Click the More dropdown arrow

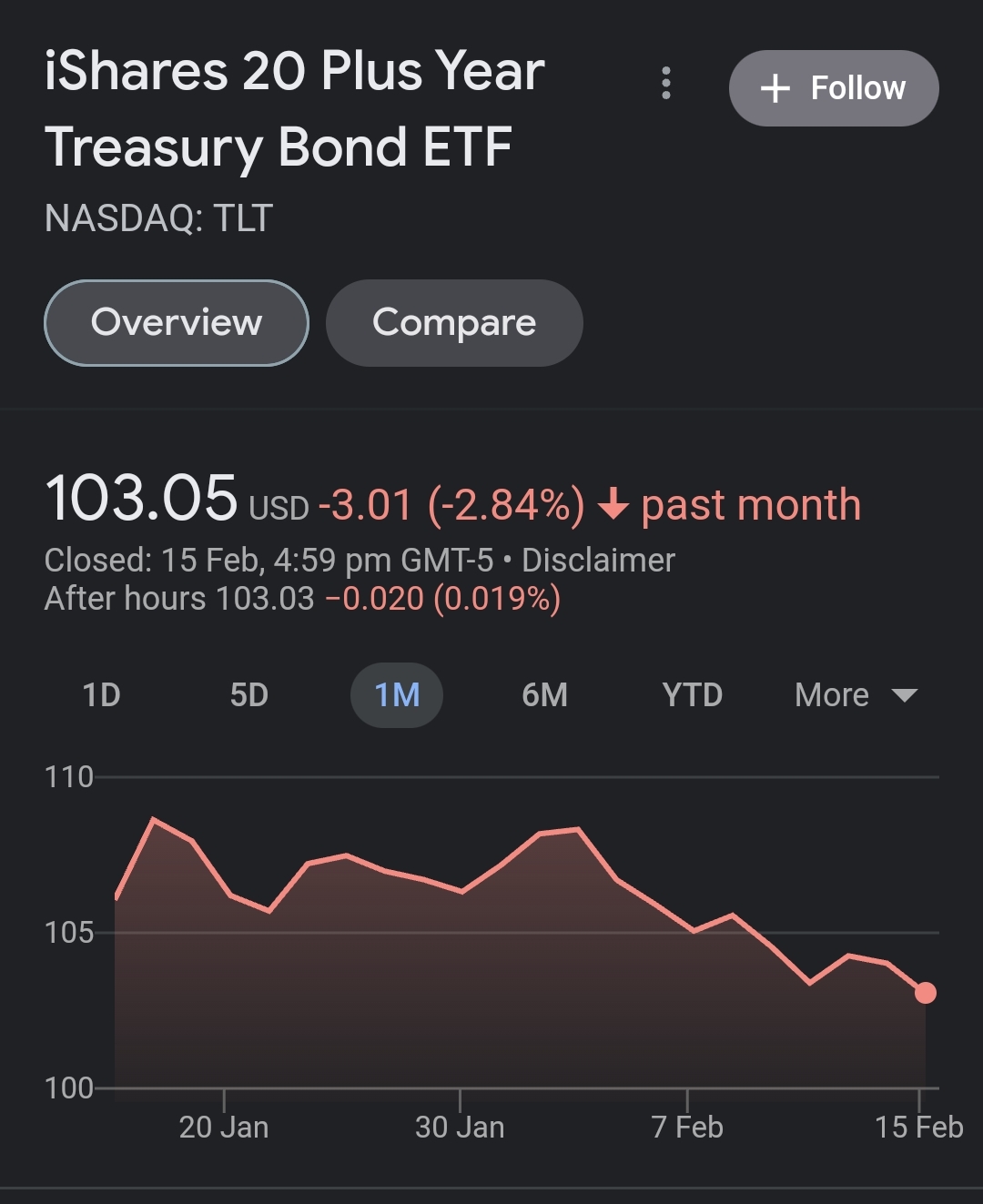pos(905,695)
